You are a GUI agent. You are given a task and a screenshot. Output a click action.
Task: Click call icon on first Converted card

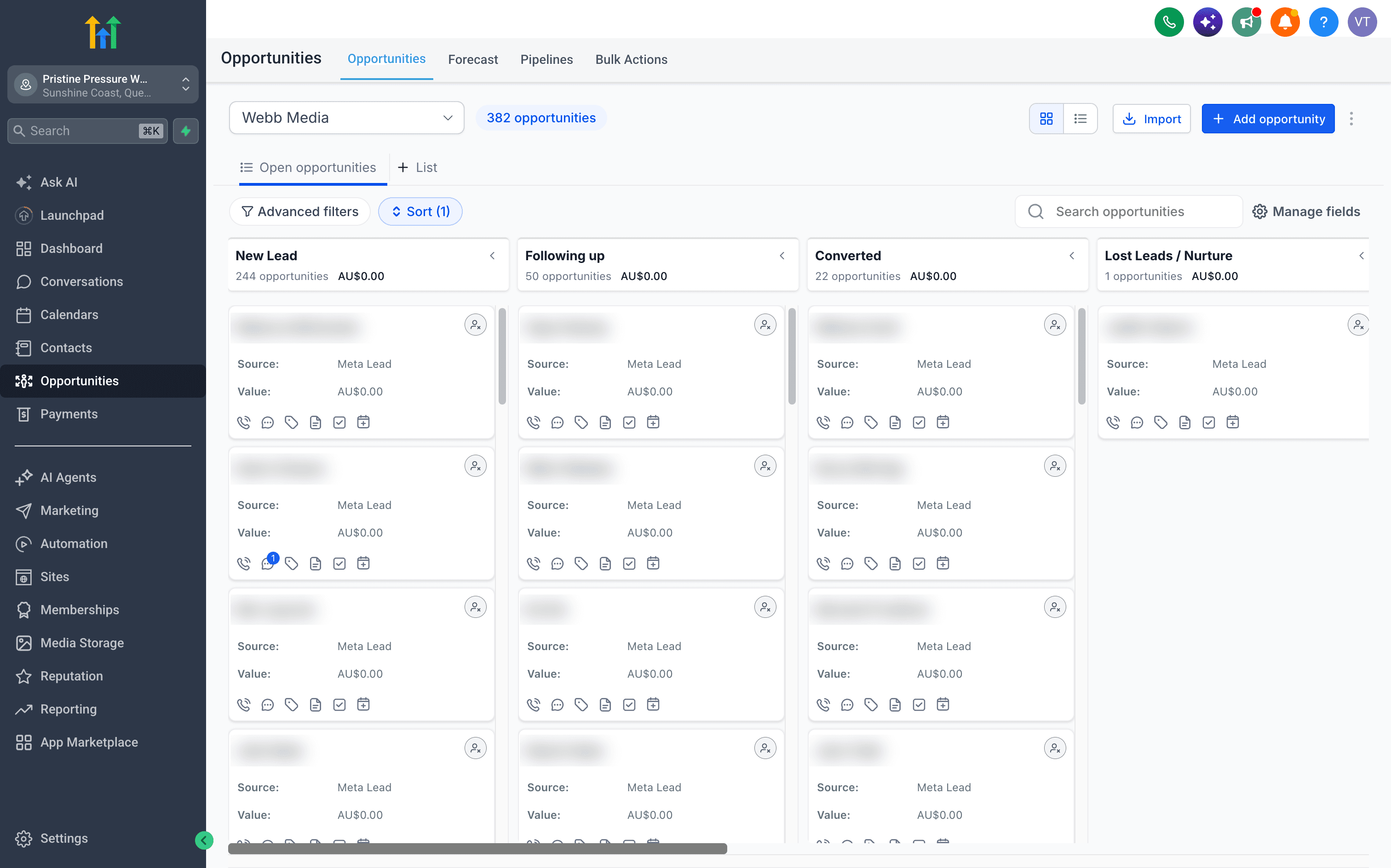coord(823,423)
